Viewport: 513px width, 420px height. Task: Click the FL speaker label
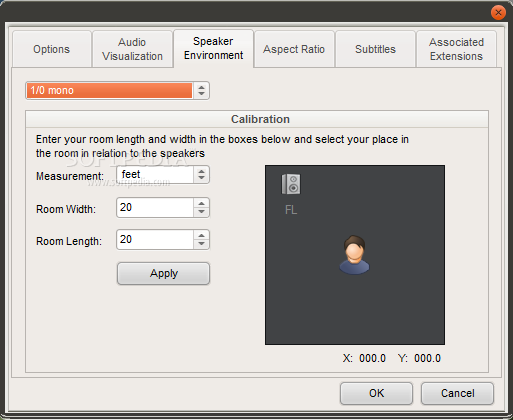291,210
